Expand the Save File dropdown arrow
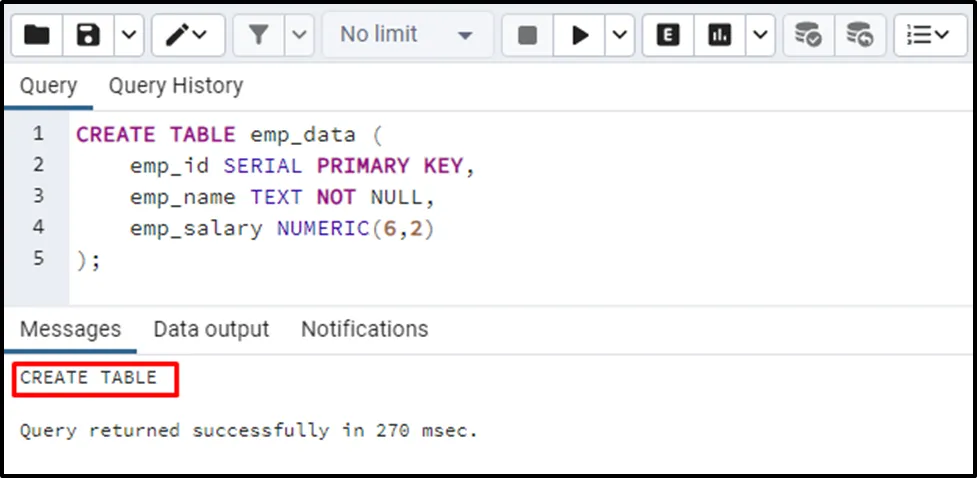 (x=129, y=35)
